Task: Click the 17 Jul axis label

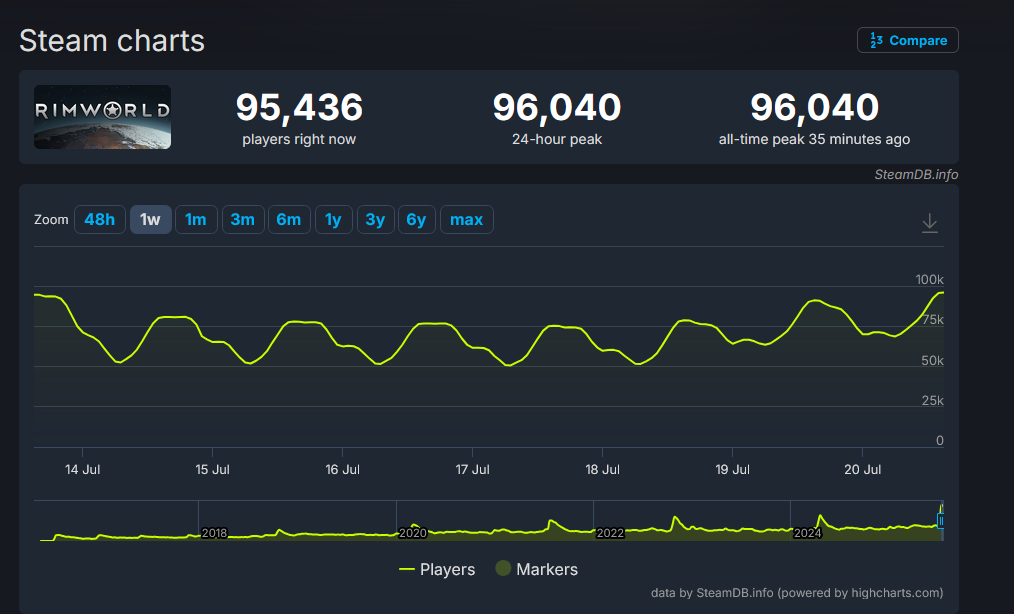Action: click(x=472, y=470)
